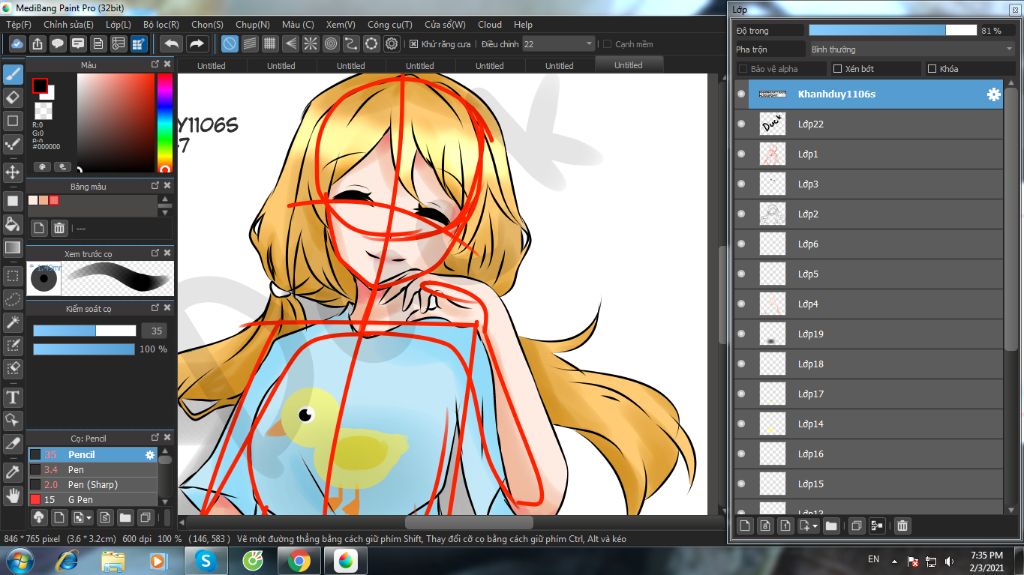The height and width of the screenshot is (575, 1024).
Task: Open the Cloud menu
Action: pyautogui.click(x=489, y=25)
